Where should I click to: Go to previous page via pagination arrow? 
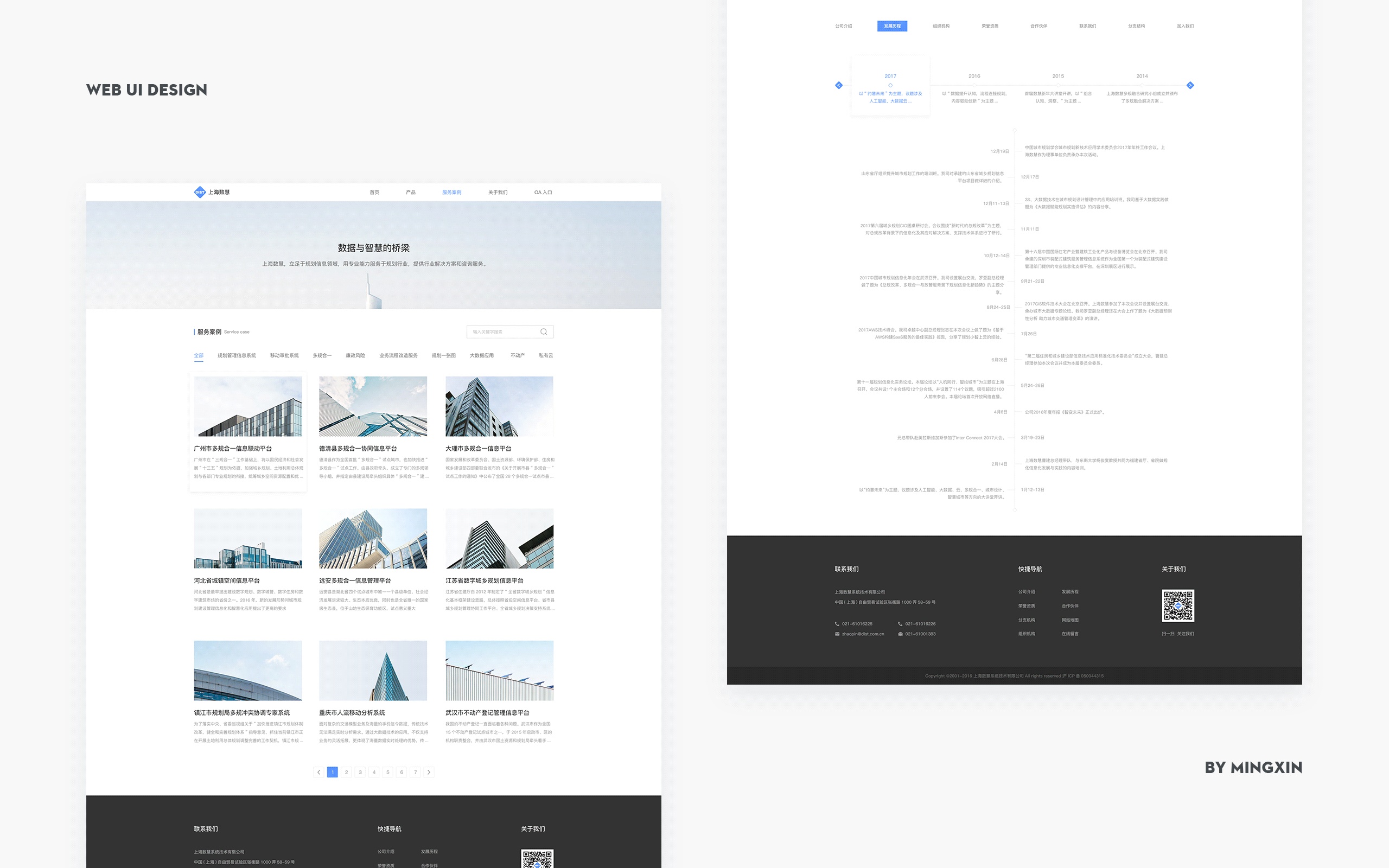click(318, 772)
